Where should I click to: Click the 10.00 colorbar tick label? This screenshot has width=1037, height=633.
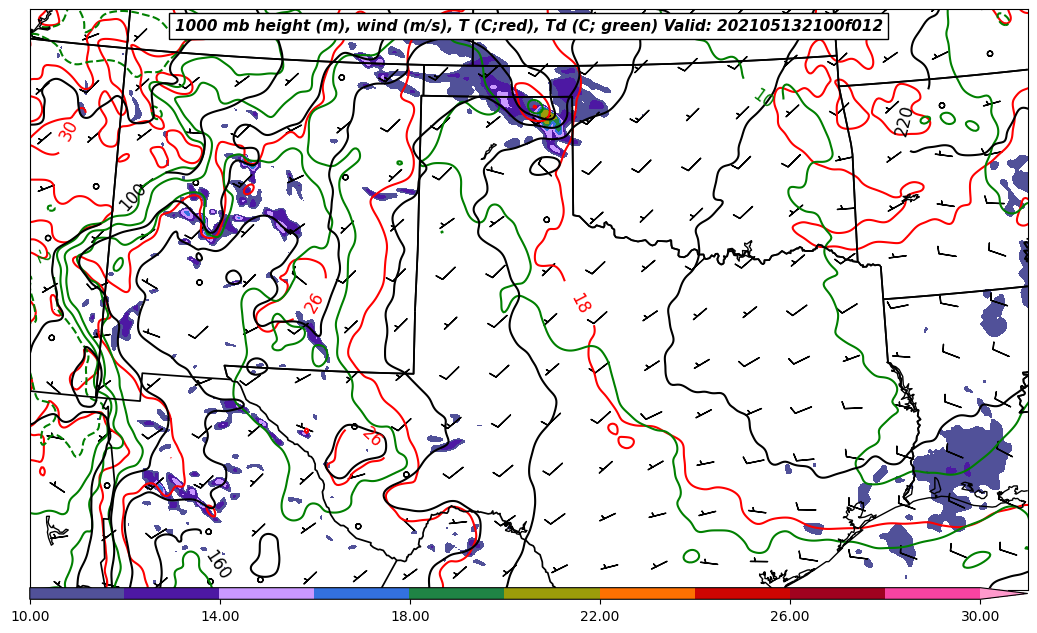pos(30,616)
